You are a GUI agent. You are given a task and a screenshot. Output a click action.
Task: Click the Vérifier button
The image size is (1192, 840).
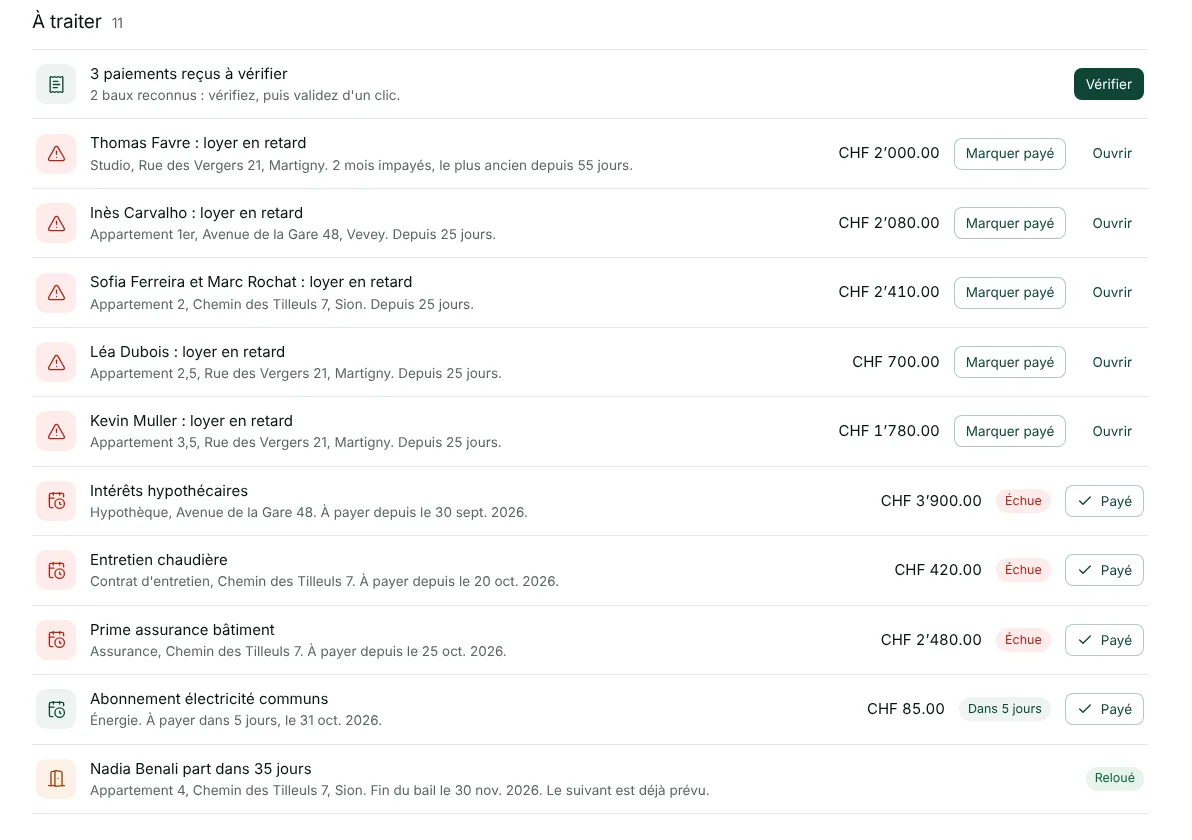click(1108, 84)
